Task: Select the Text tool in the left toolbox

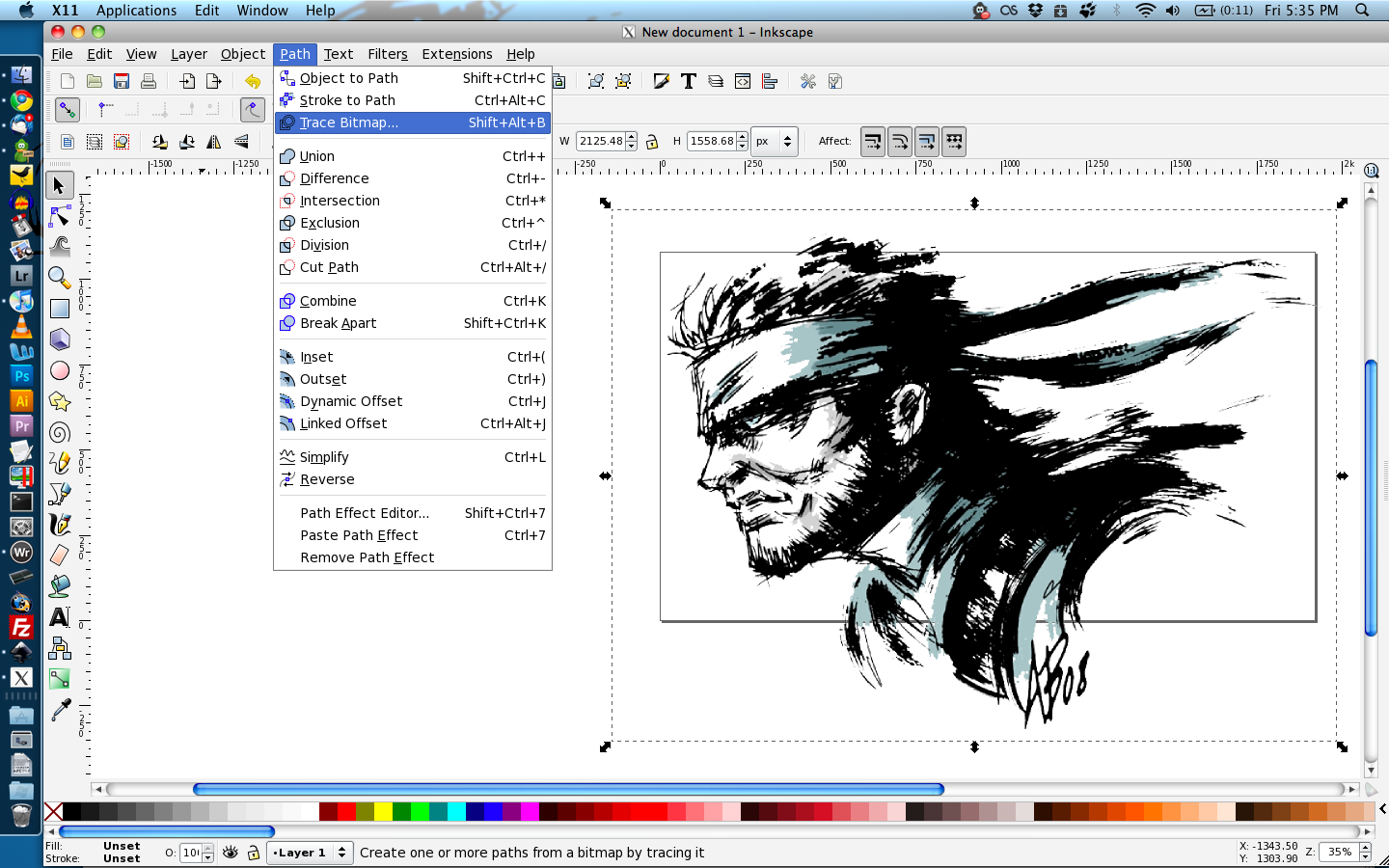Action: [x=59, y=617]
